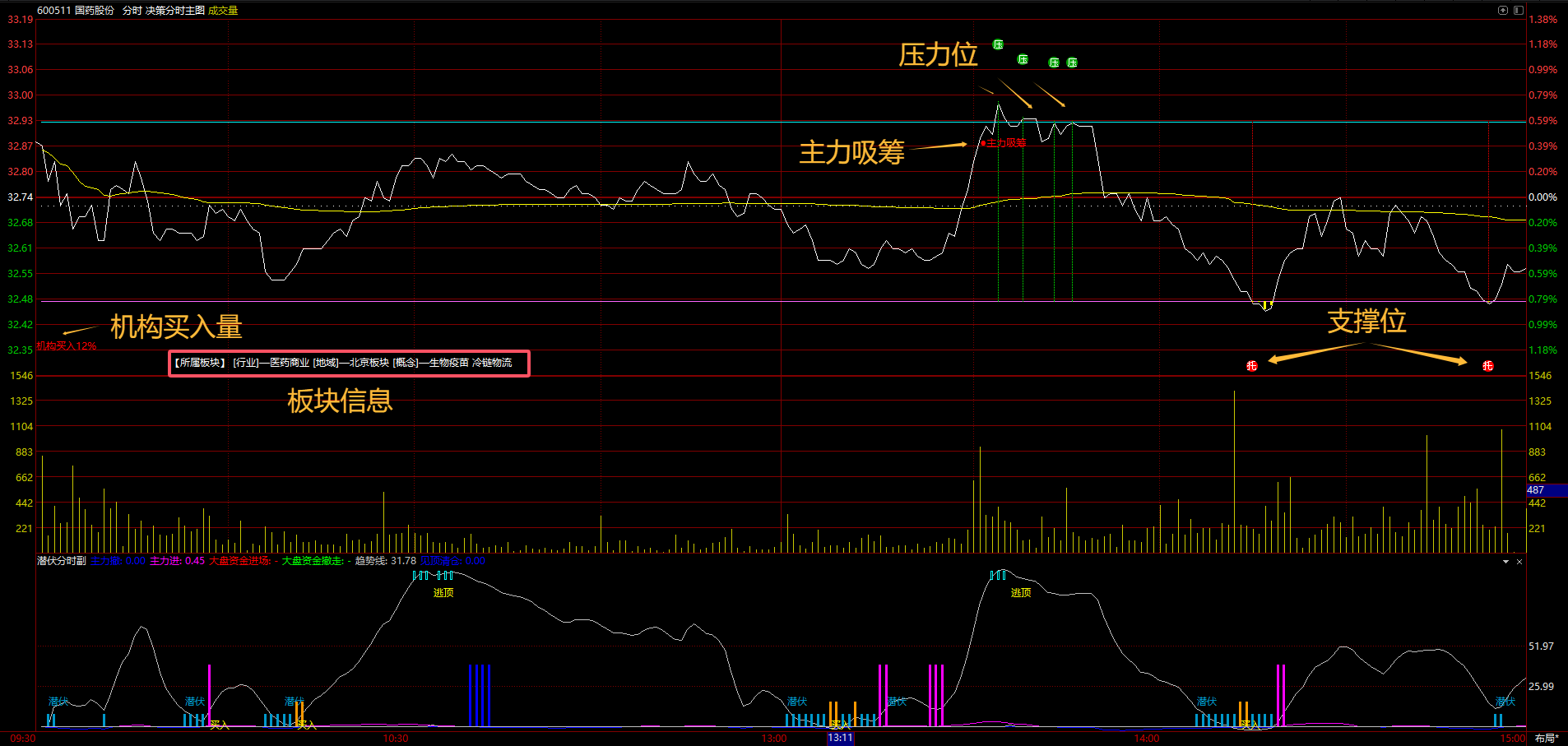
Task: Click the small red 机构买入12% text
Action: coord(67,346)
